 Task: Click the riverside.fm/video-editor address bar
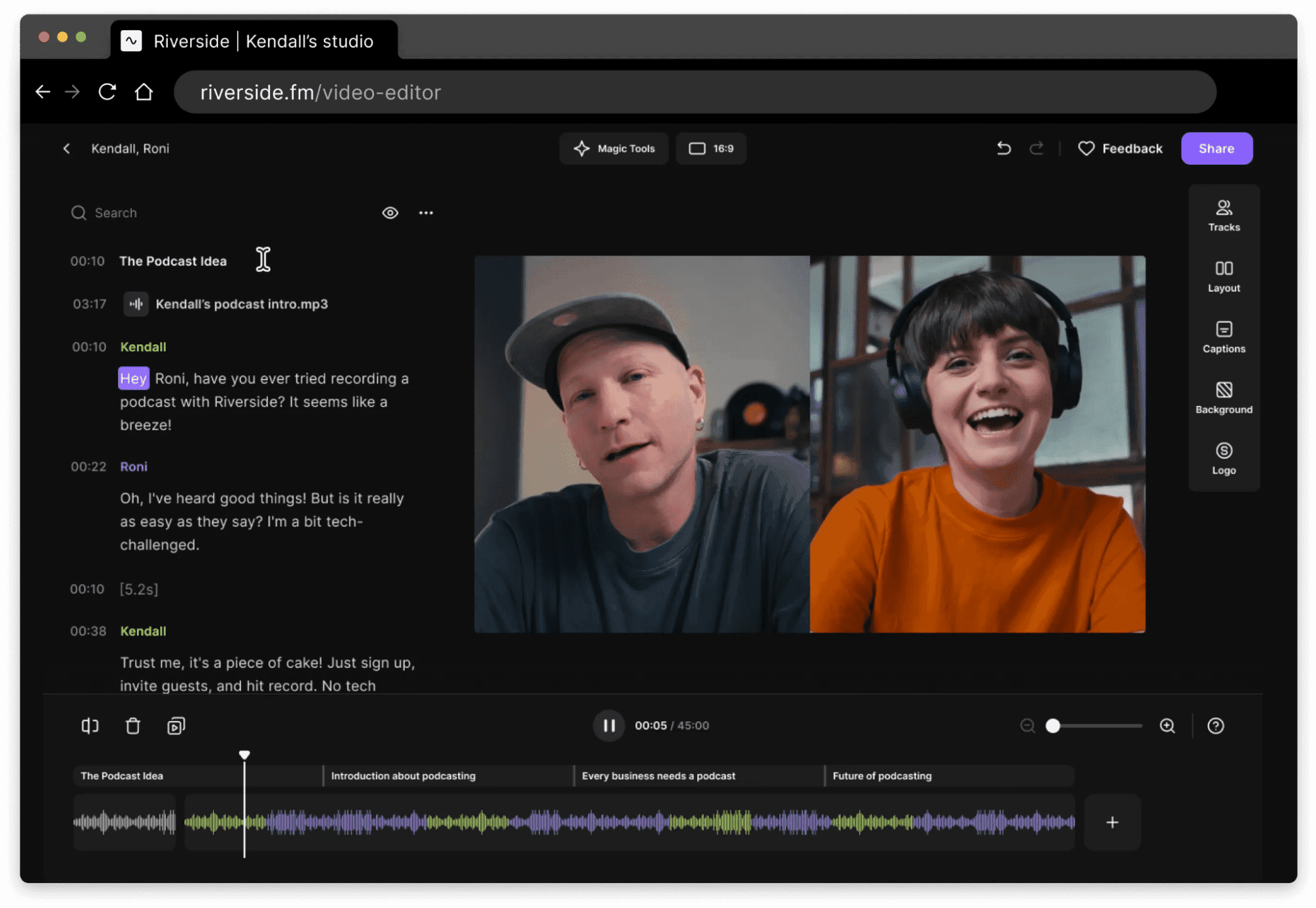point(695,92)
